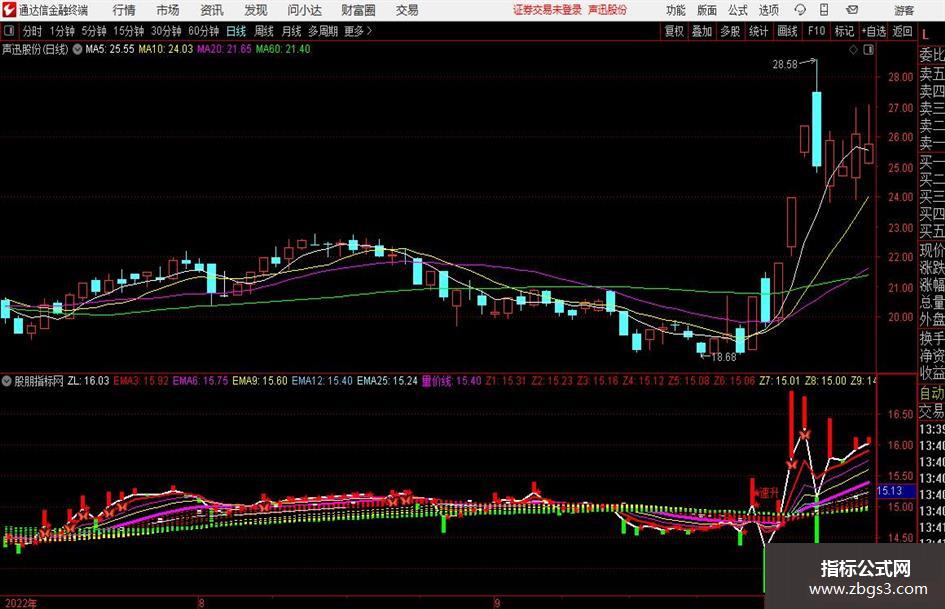945x609 pixels.
Task: Open the 市场 menu
Action: (168, 10)
